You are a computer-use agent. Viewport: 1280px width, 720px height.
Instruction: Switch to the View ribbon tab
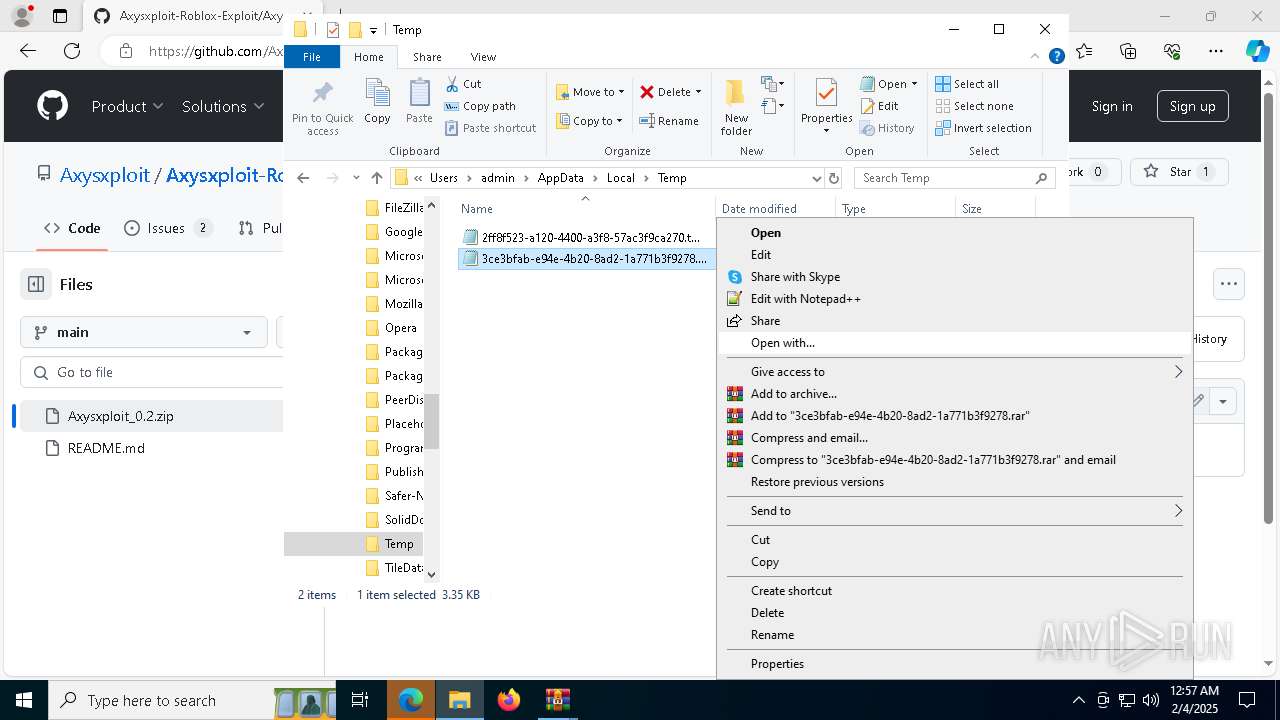483,57
